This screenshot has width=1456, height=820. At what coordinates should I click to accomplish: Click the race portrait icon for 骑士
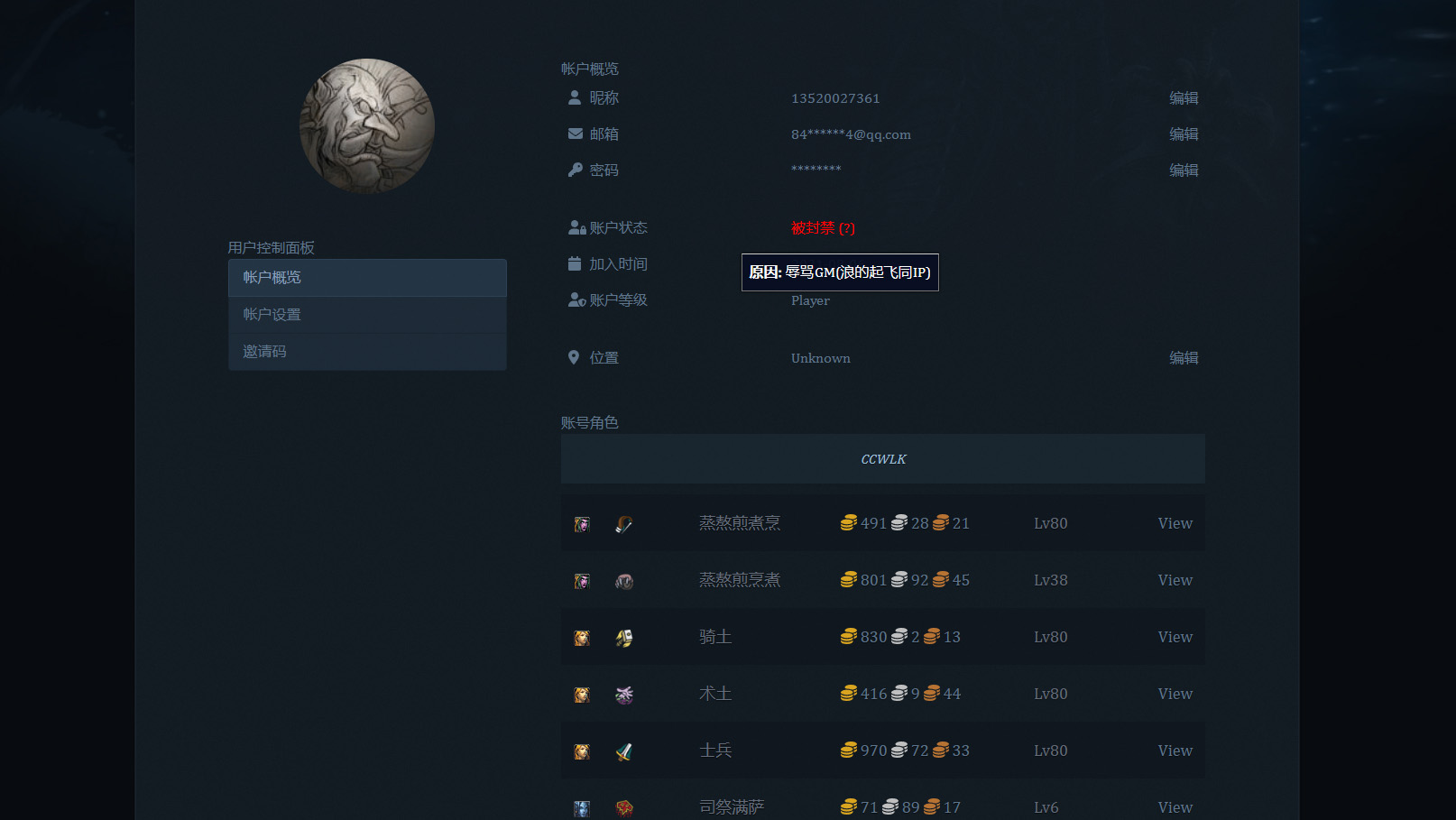click(582, 638)
